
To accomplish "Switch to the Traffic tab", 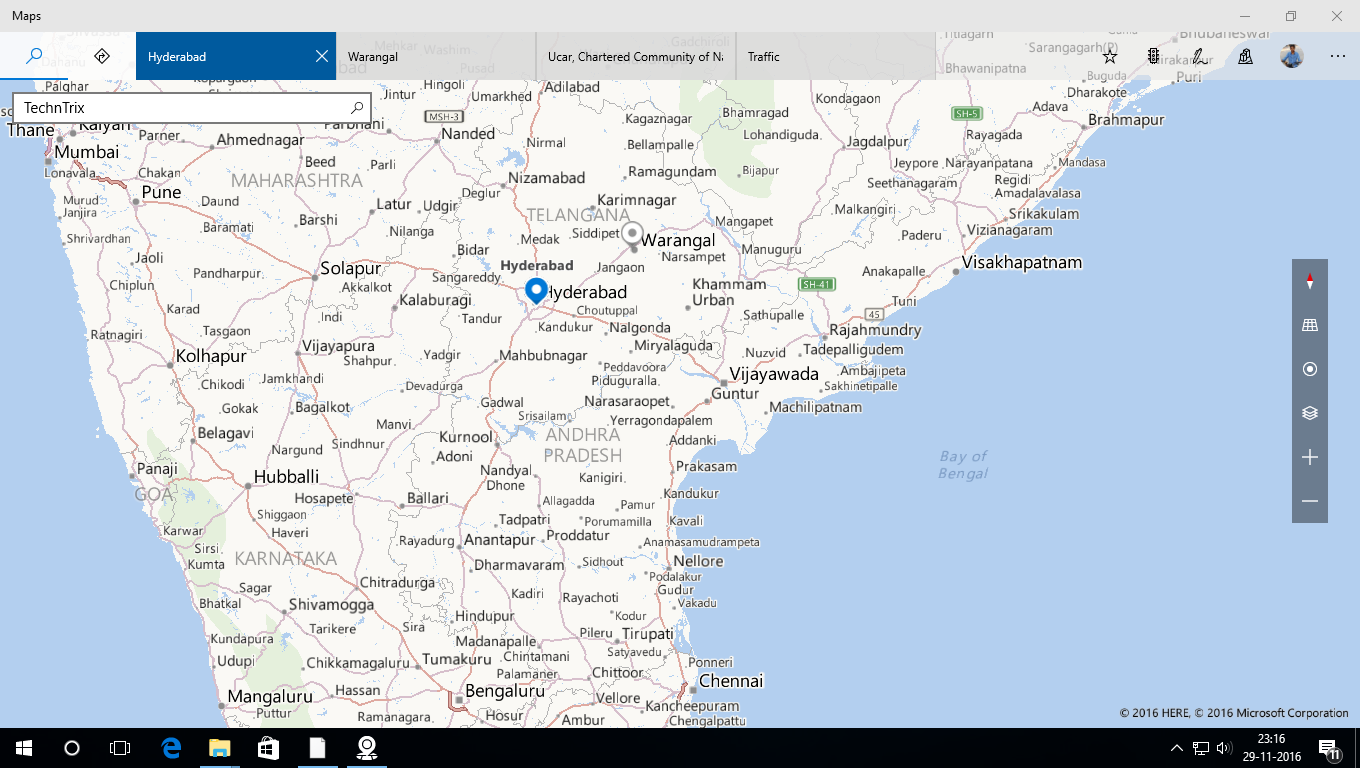I will [x=836, y=56].
